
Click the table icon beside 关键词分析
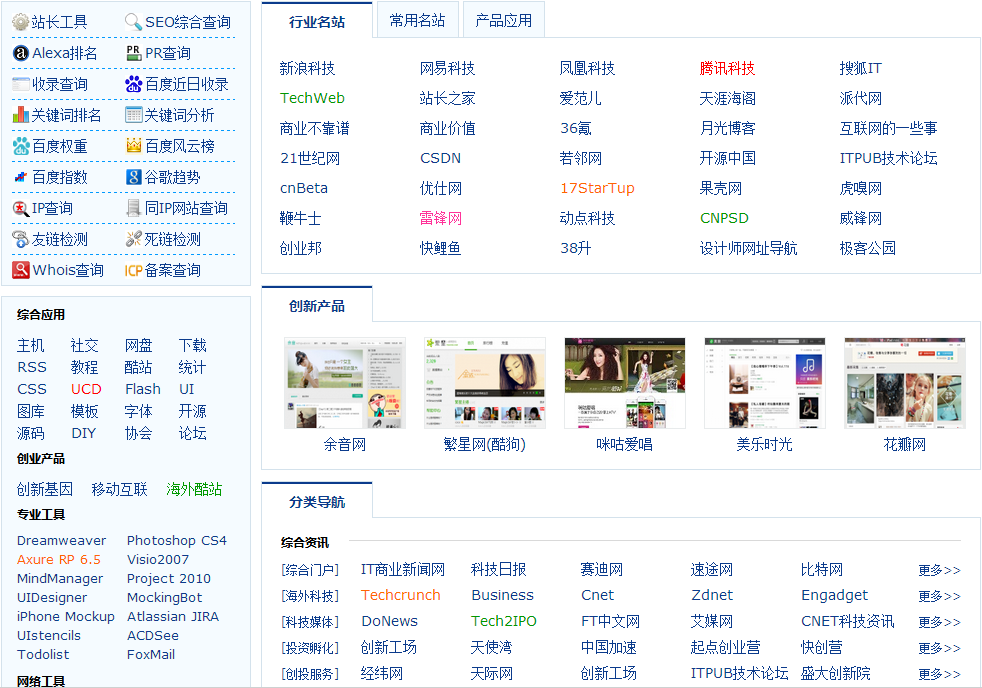[x=133, y=115]
